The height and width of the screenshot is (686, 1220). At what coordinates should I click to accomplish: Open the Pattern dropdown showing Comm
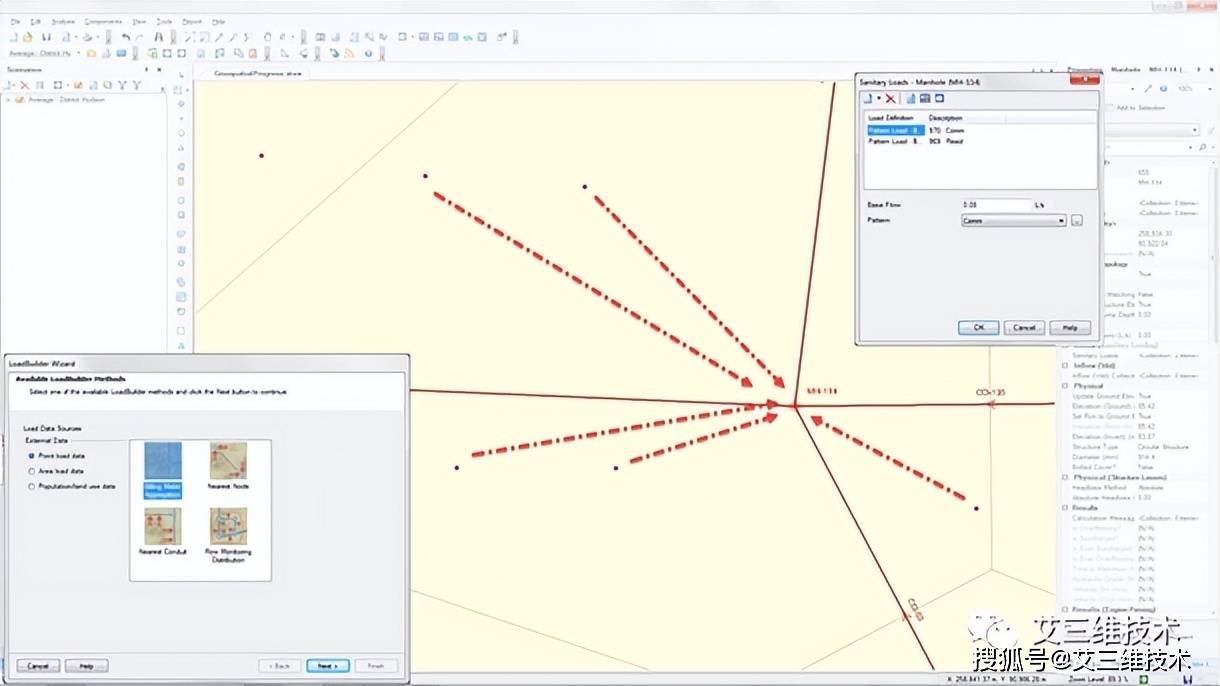click(x=1014, y=220)
